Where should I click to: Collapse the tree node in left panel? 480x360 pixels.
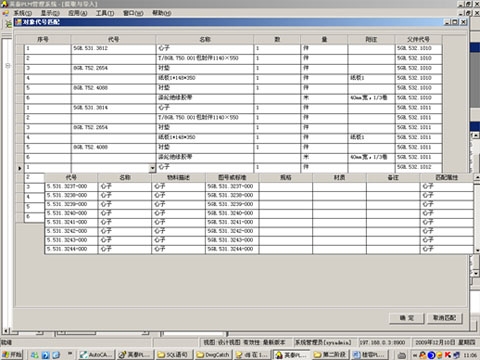pyautogui.click(x=8, y=66)
